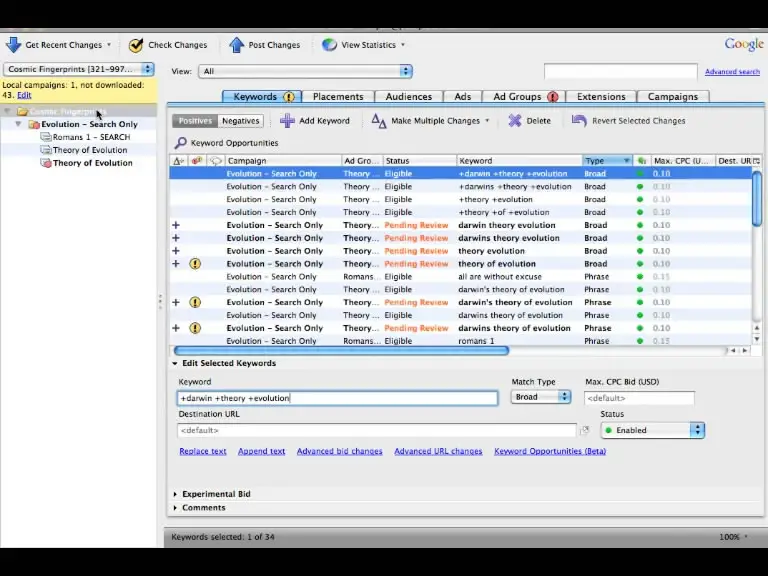Open the Make Multiple Changes dropdown arrow

pos(487,120)
